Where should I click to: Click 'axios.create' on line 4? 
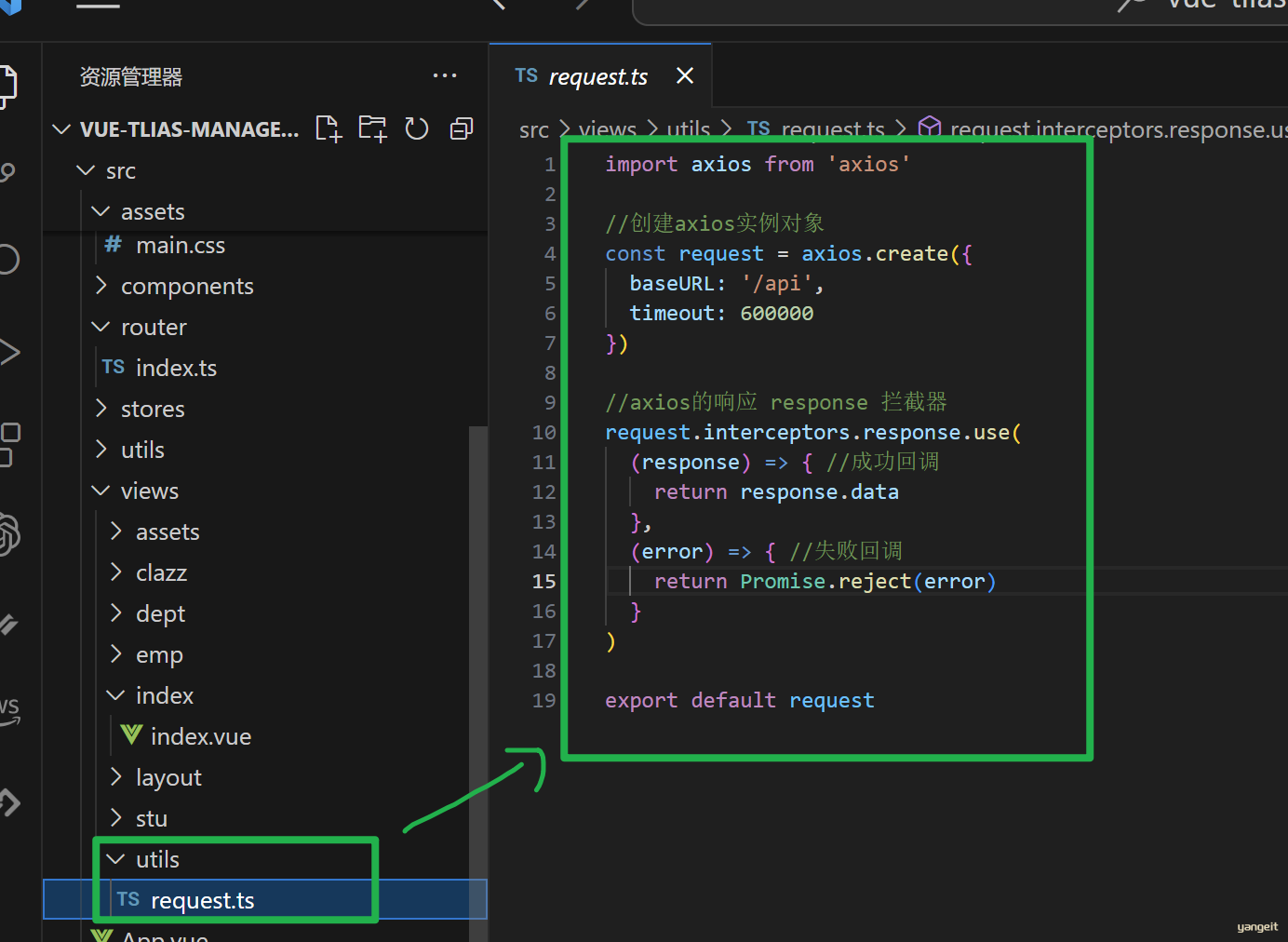click(x=875, y=253)
